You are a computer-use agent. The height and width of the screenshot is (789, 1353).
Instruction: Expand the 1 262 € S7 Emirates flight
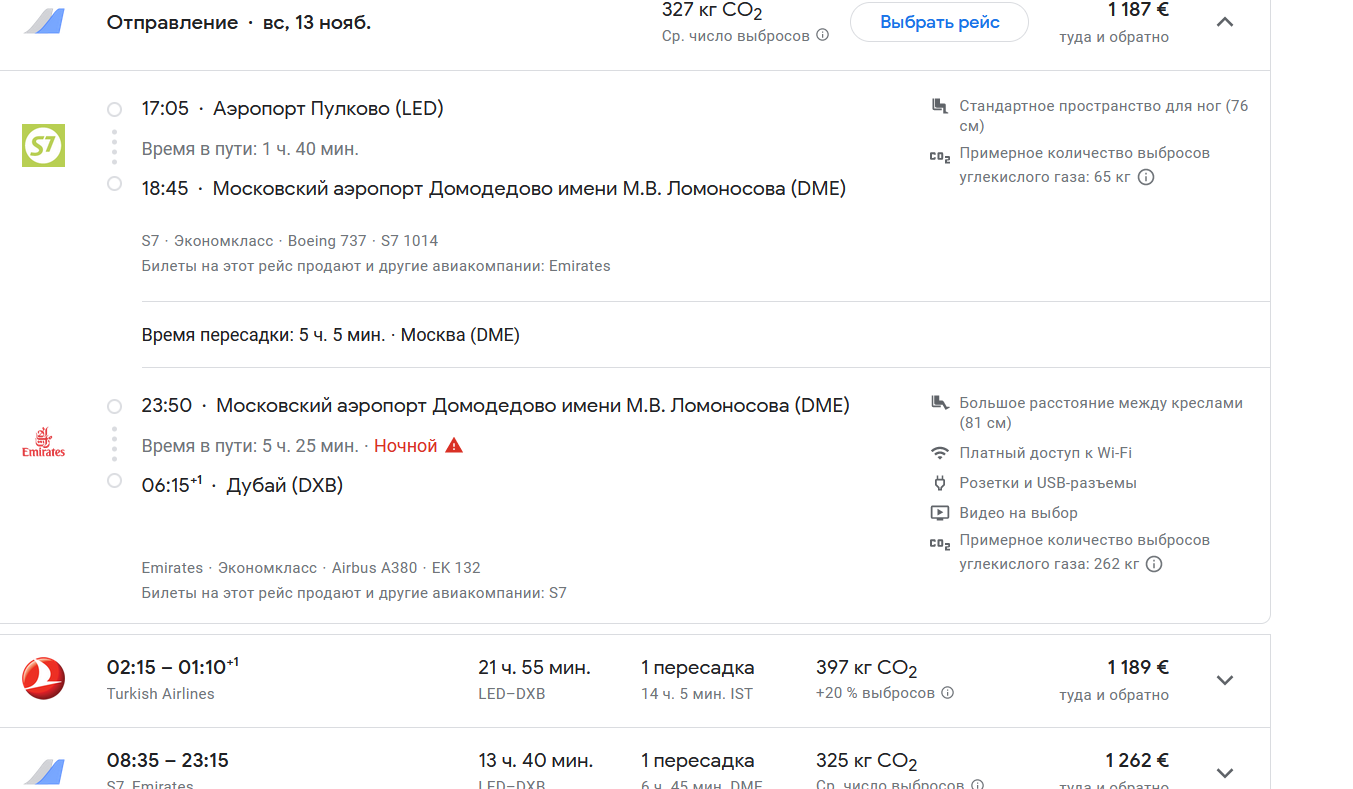click(1224, 772)
